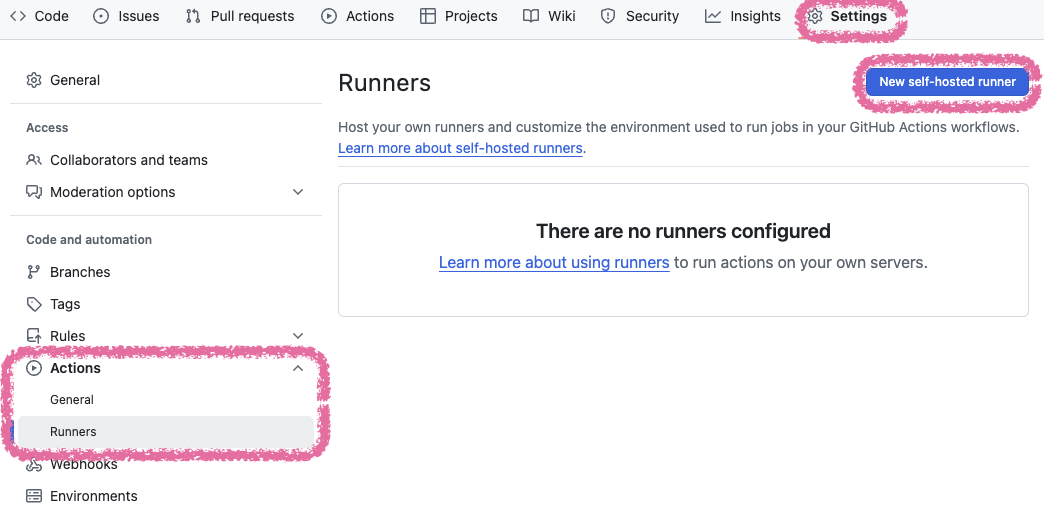Switch to Pull requests tab

click(240, 16)
